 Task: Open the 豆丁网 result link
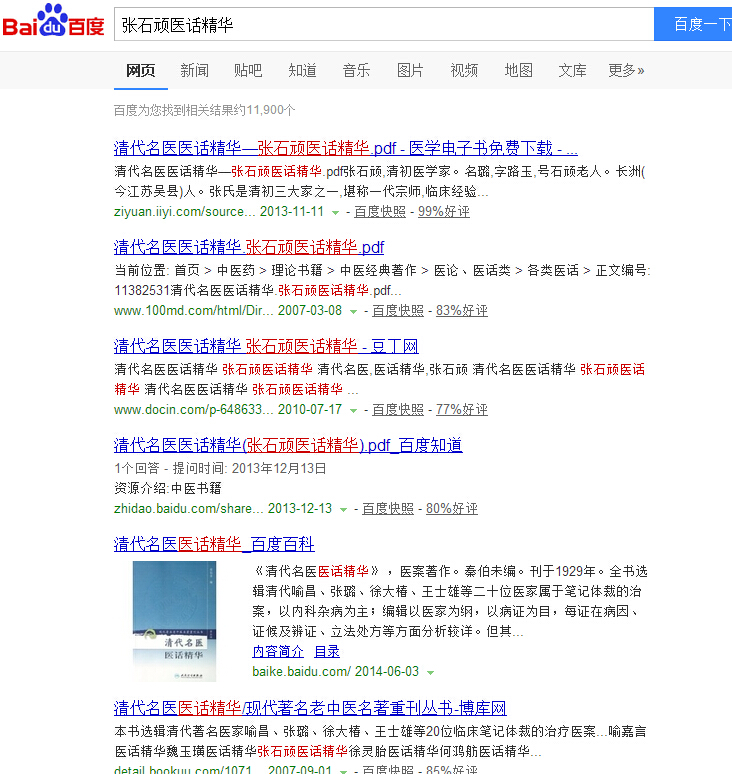pos(266,346)
